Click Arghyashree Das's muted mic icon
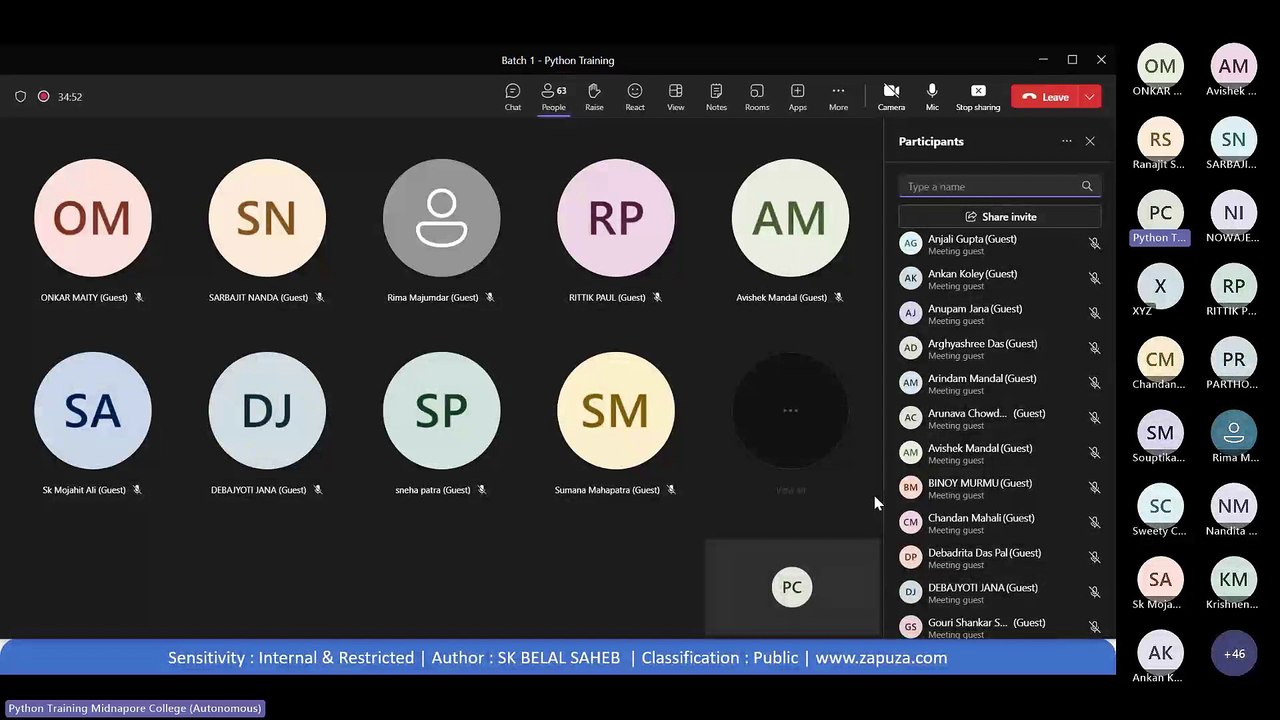 coord(1094,349)
